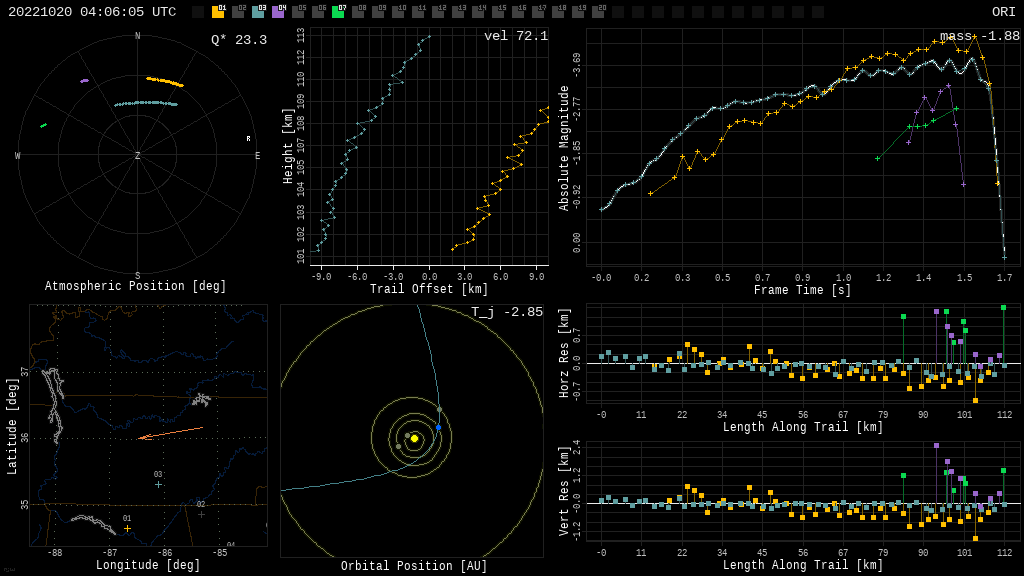Click the yellow Sun marker in orbital plot
The height and width of the screenshot is (576, 1024).
(x=414, y=438)
